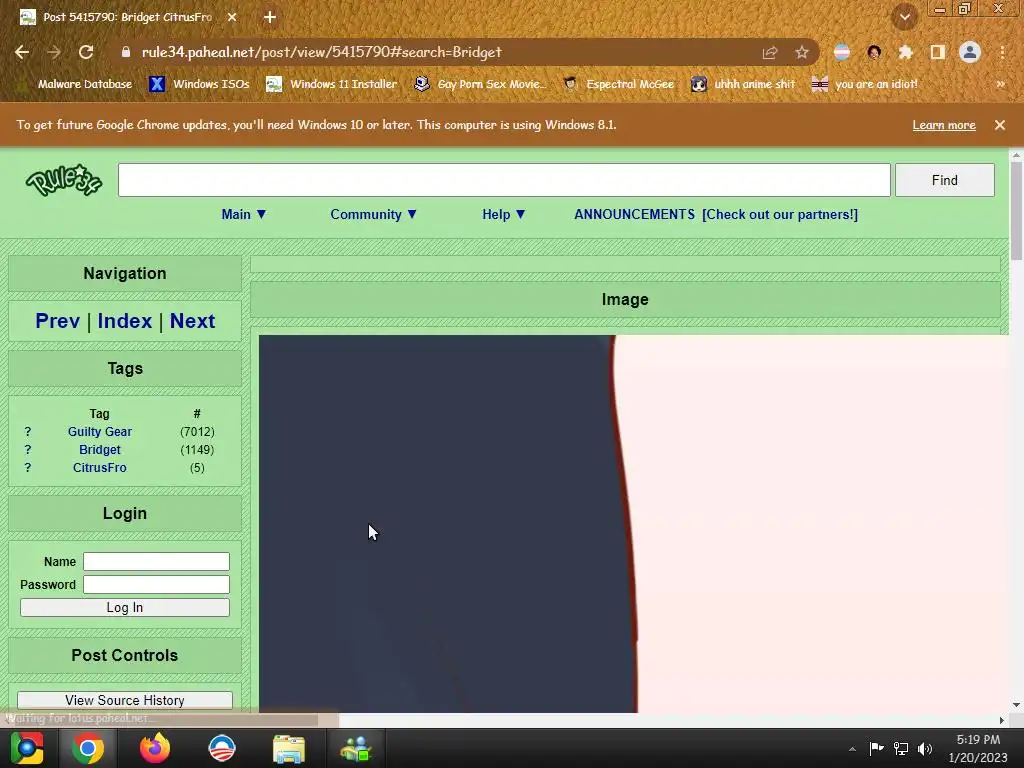Toggle the Chrome side panel icon

click(x=937, y=52)
